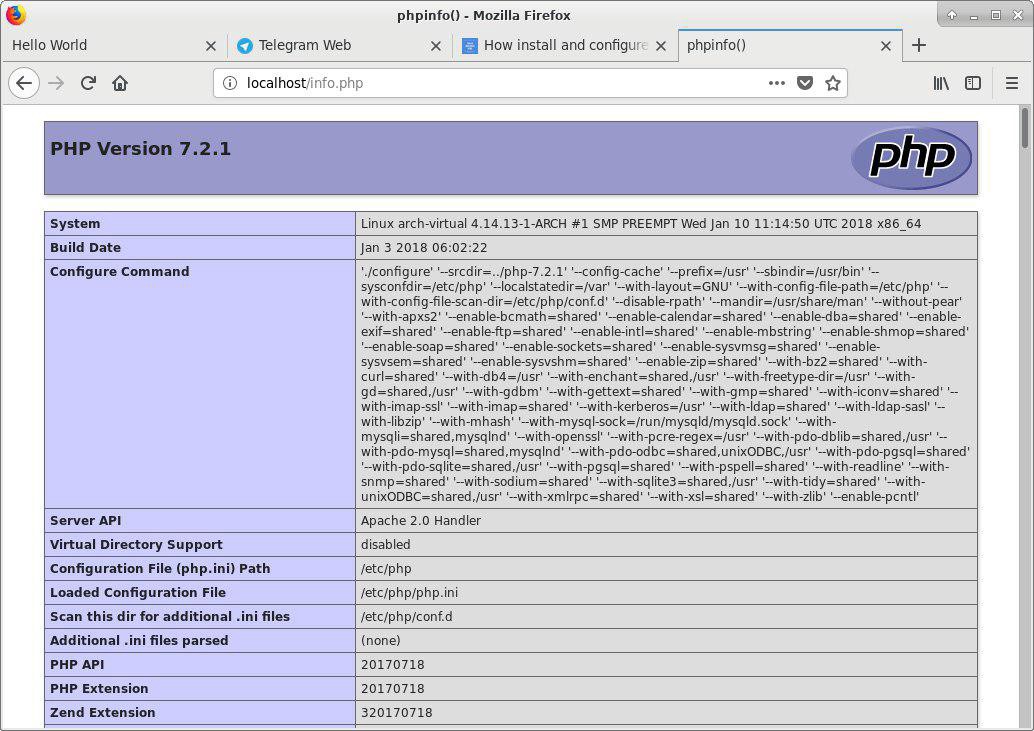Click the Additional .ini files parsed label
This screenshot has width=1034, height=731.
(139, 640)
